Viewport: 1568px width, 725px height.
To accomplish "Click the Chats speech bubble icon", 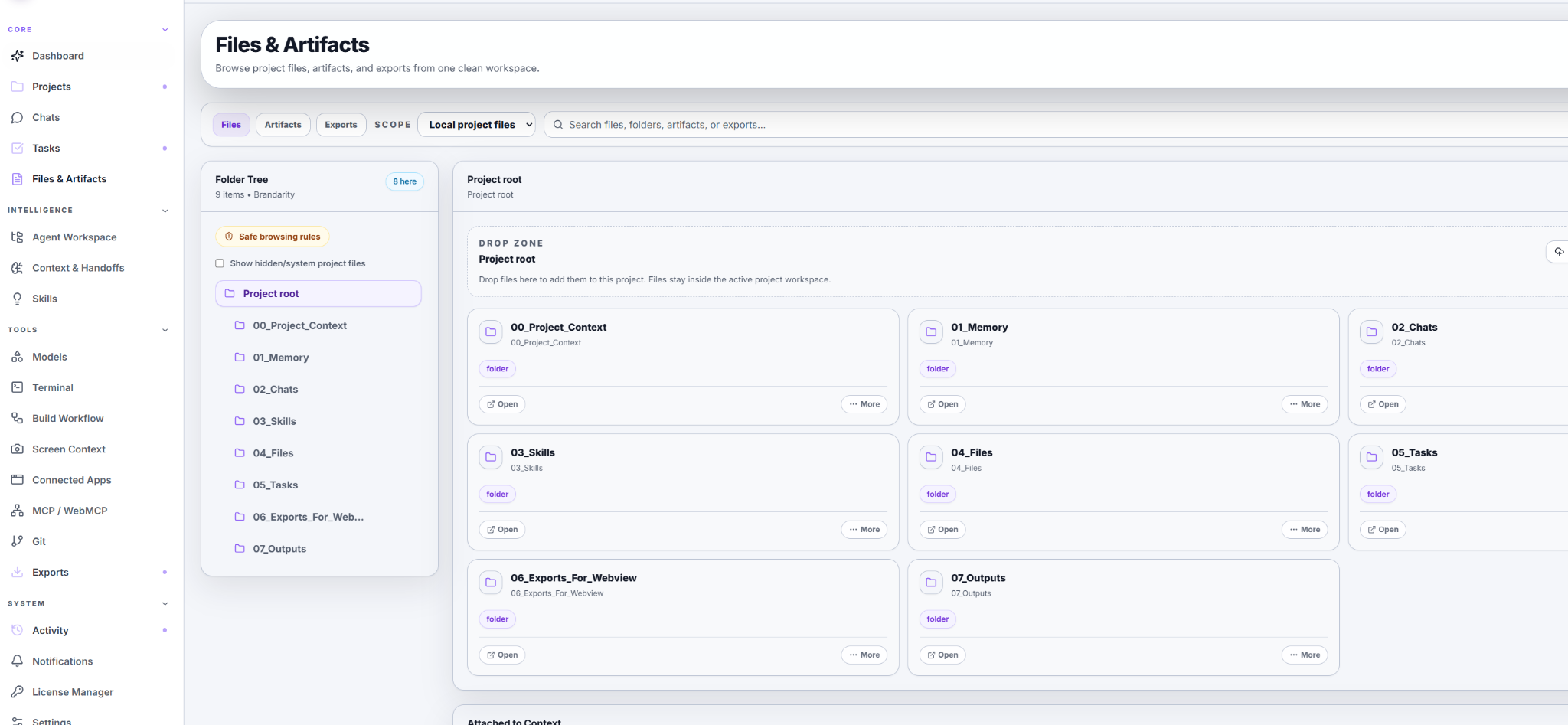I will point(18,117).
